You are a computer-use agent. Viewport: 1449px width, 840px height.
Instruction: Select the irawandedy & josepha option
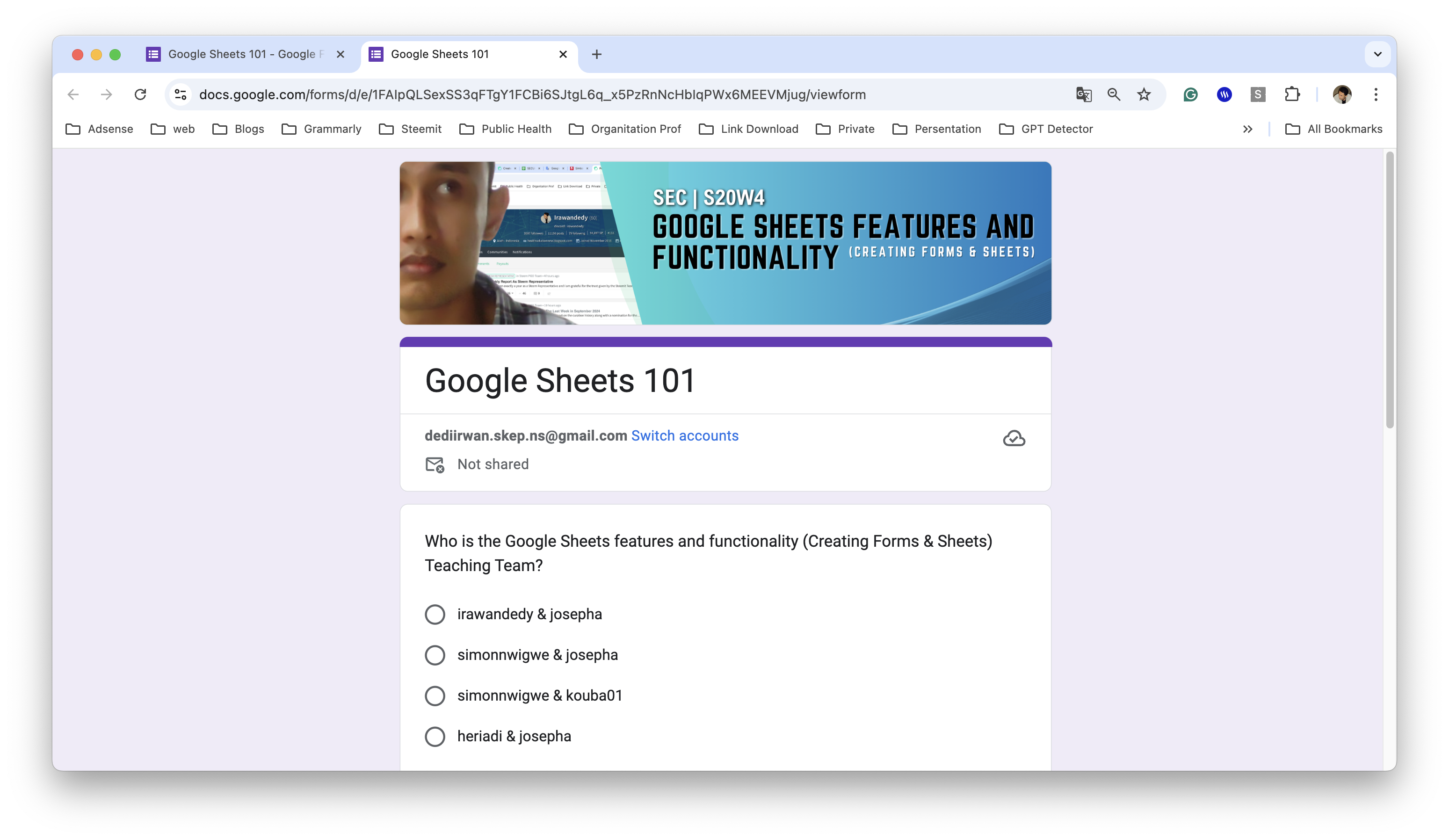435,614
